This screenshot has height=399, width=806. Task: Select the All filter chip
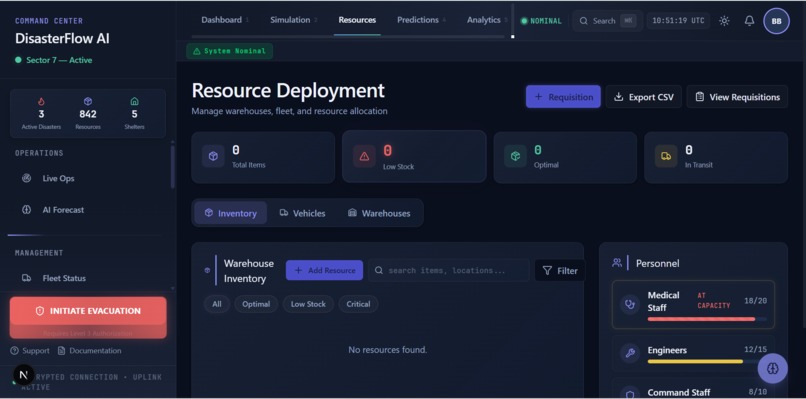[x=217, y=304]
